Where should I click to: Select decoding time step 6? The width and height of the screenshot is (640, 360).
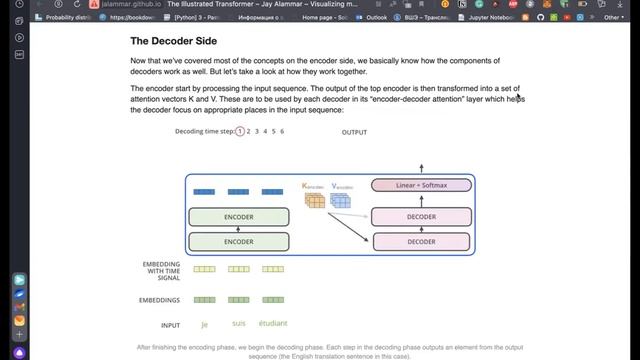[x=282, y=131]
